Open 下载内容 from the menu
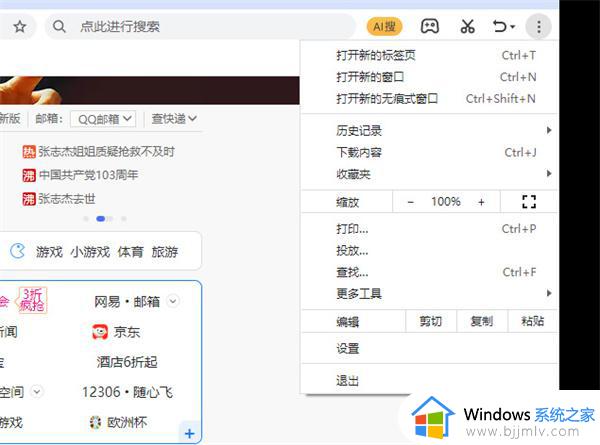Screen dimensions: 600x445 point(429,153)
